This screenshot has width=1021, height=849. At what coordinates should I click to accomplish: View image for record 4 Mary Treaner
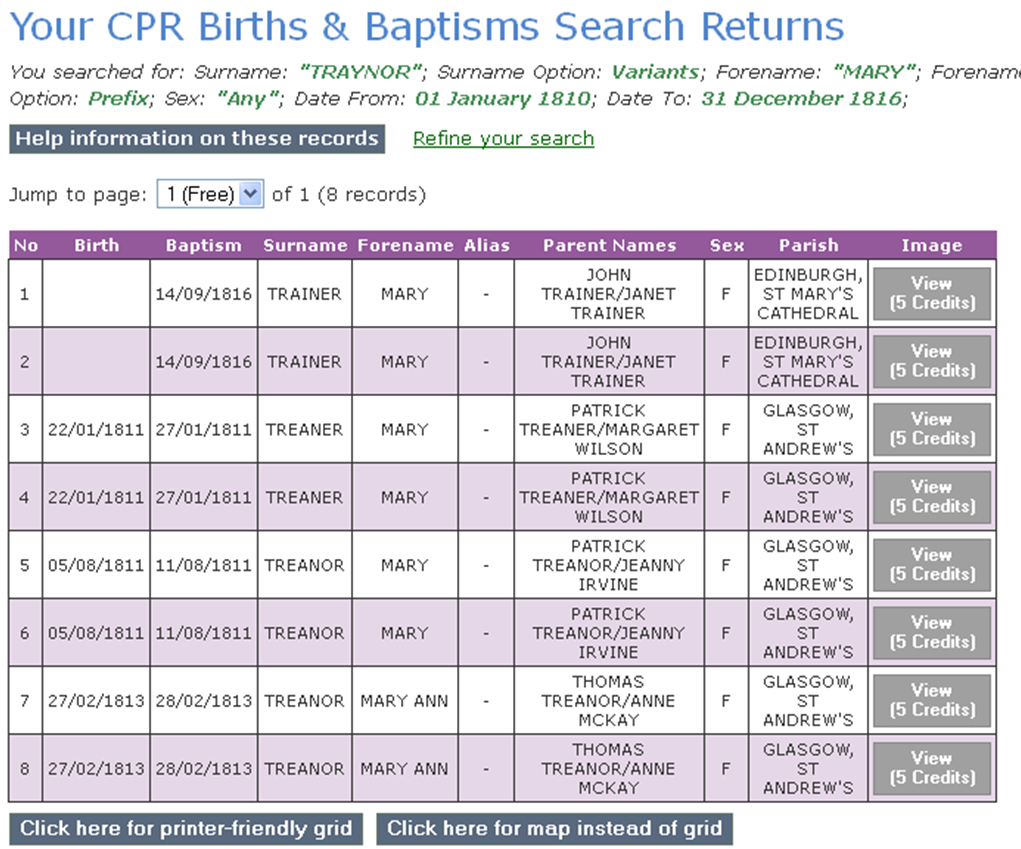pos(932,497)
